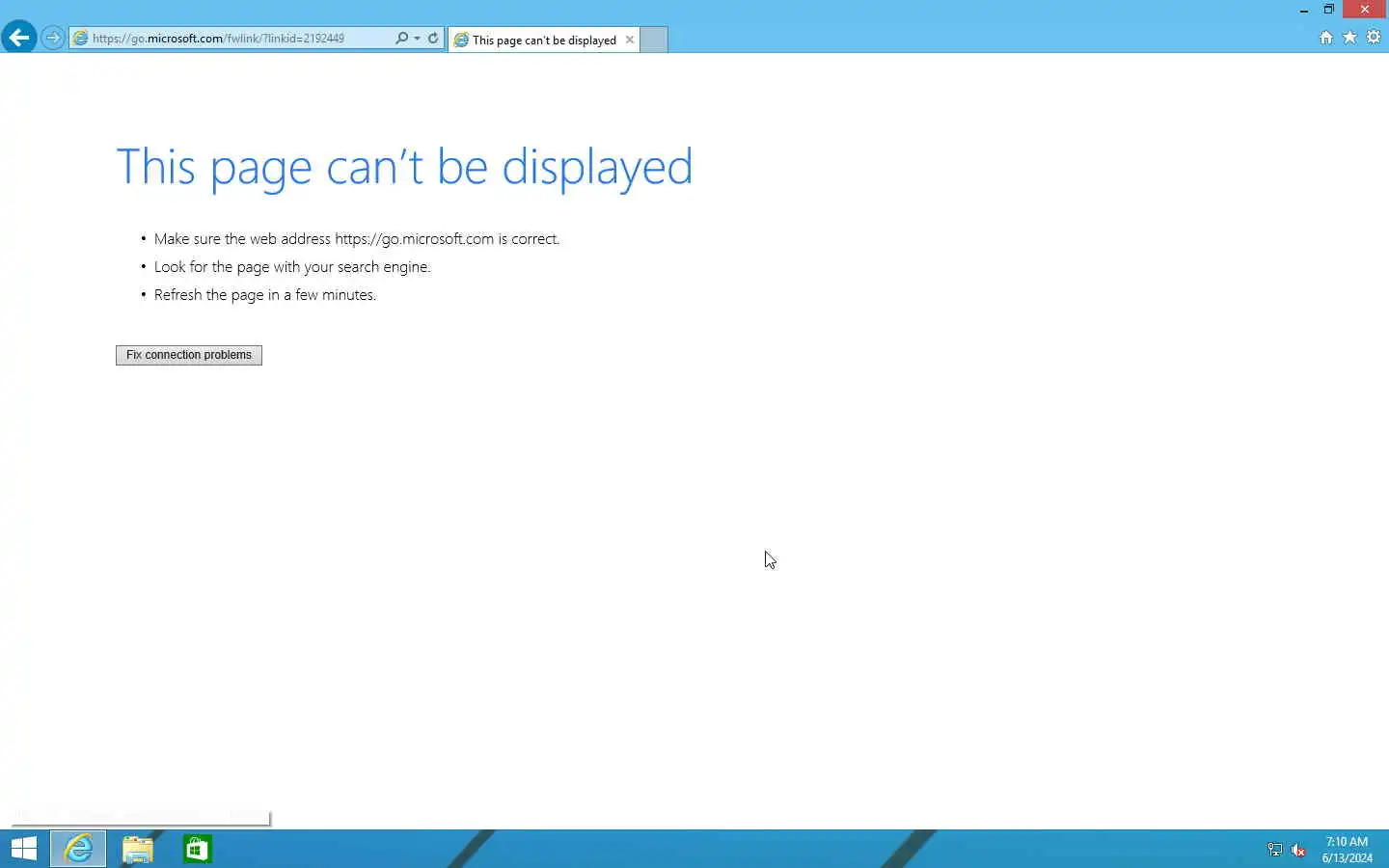Click the Forward navigation arrow

click(x=53, y=39)
